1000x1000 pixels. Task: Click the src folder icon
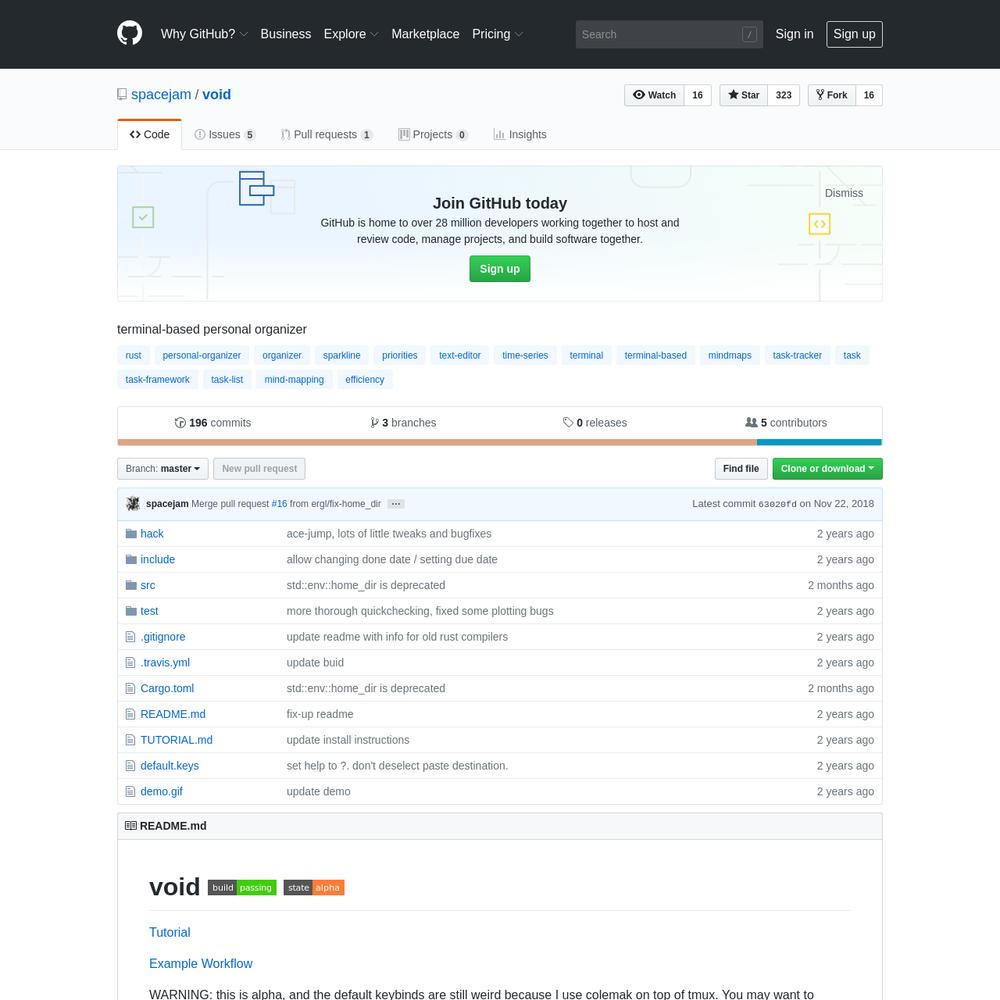tap(131, 585)
